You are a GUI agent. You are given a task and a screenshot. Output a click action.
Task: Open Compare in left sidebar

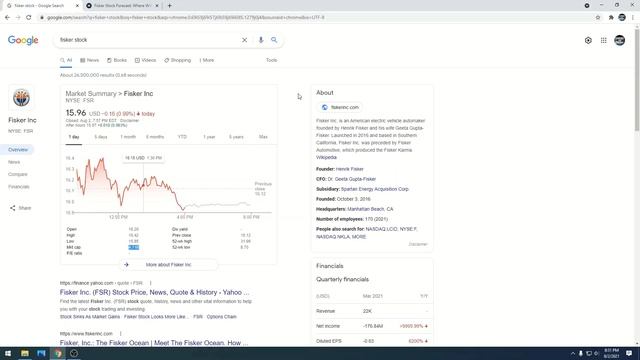click(18, 174)
